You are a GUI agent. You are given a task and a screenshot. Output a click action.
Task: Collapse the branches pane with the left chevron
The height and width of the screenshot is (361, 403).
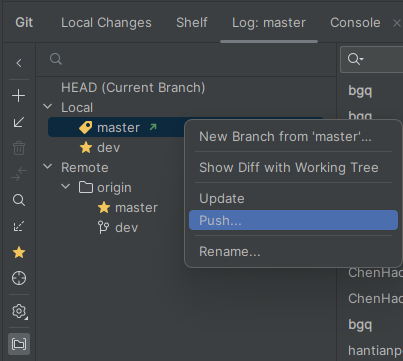(19, 63)
